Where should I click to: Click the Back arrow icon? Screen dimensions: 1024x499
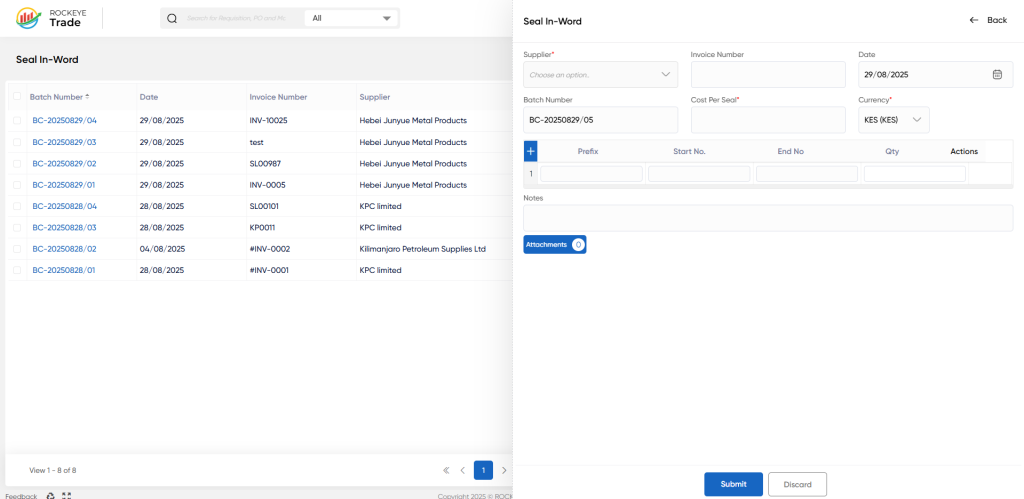pos(974,20)
